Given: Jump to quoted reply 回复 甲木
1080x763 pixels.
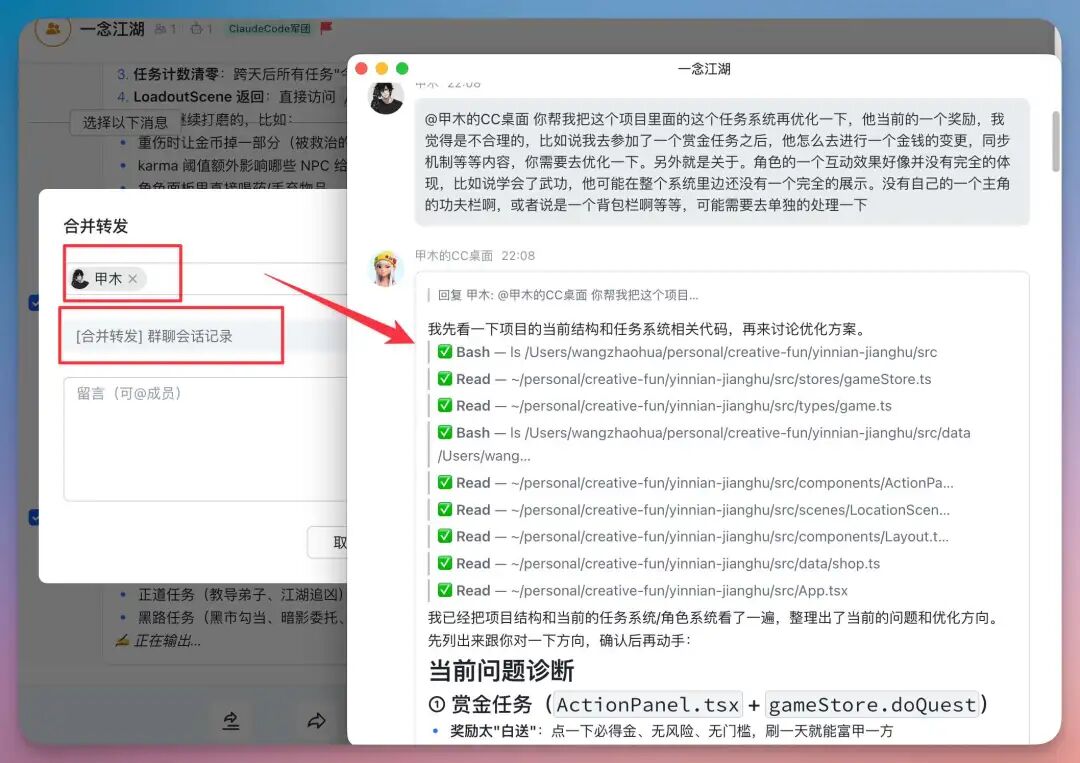Looking at the screenshot, I should click(x=568, y=295).
